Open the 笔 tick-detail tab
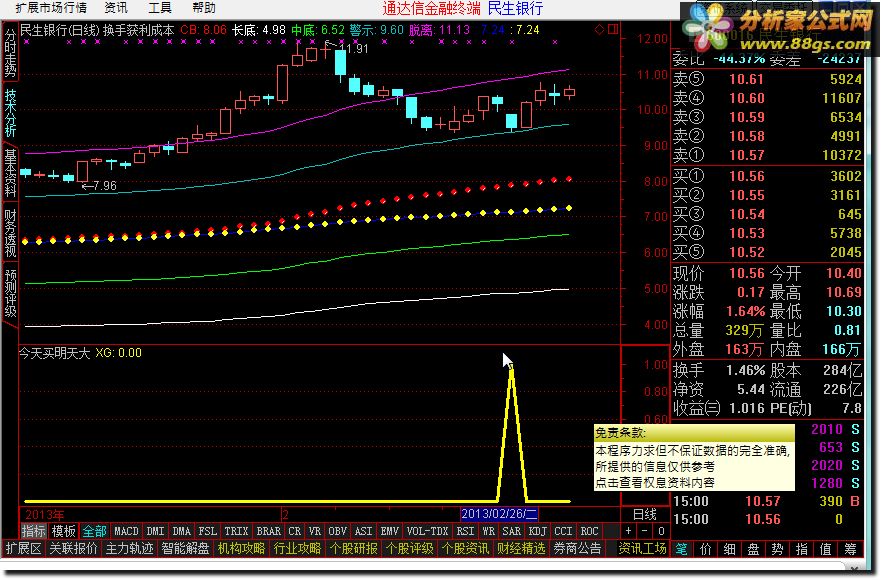 681,548
